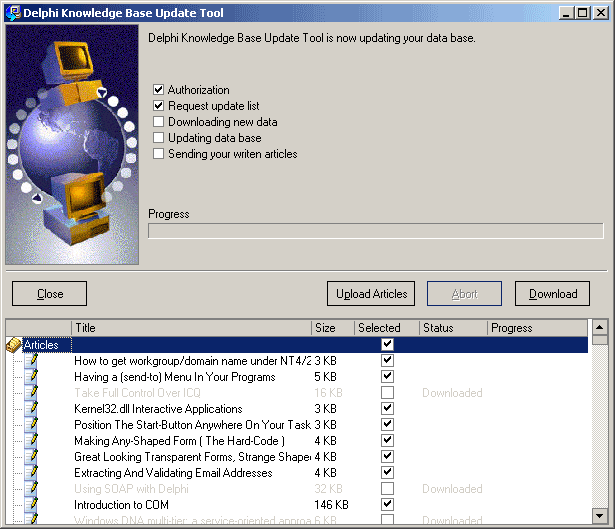Viewport: 615px width, 529px height.
Task: Click the article icon beside 'Great Looking Transparent Forms'
Action: pos(31,456)
